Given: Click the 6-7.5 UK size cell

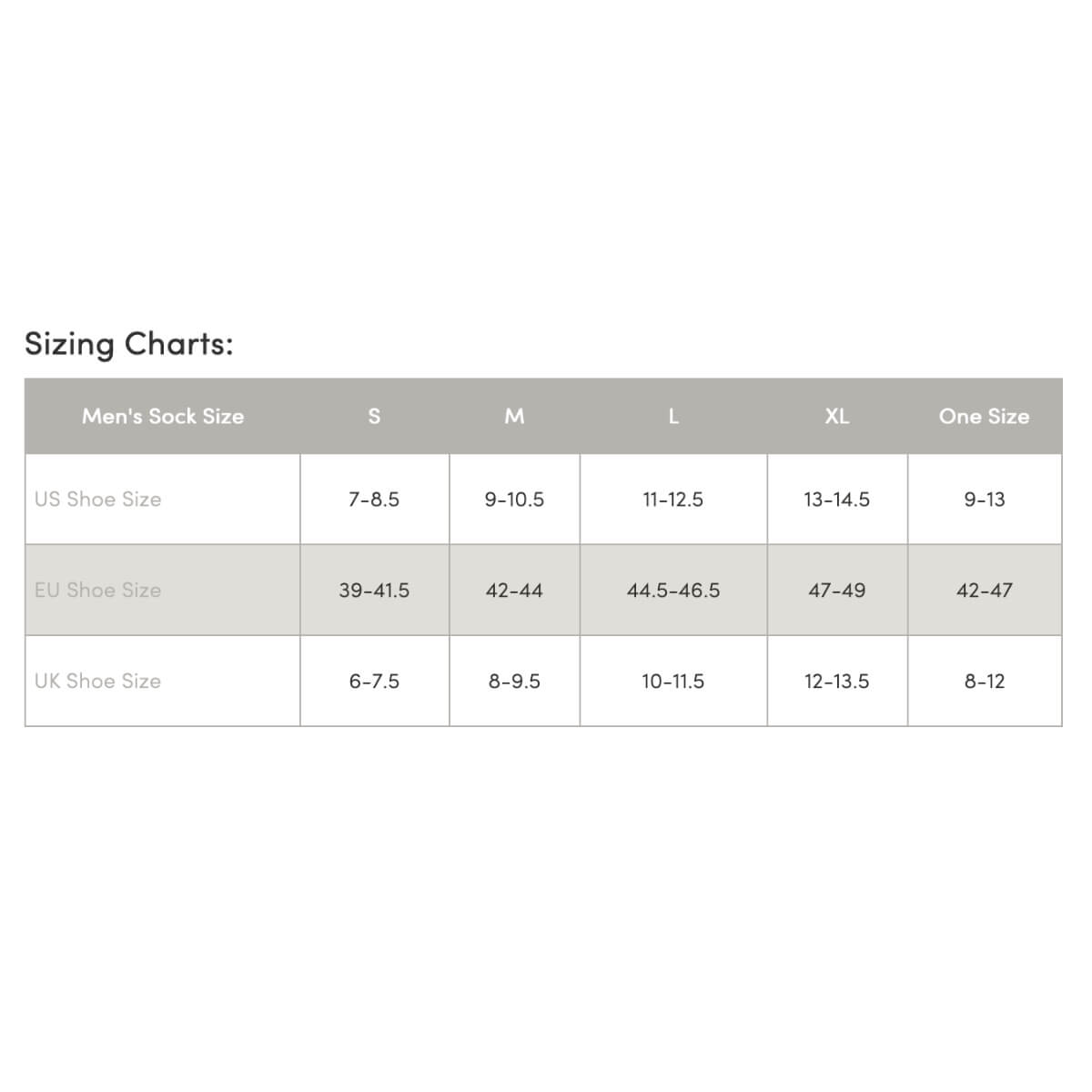Looking at the screenshot, I should (x=374, y=681).
